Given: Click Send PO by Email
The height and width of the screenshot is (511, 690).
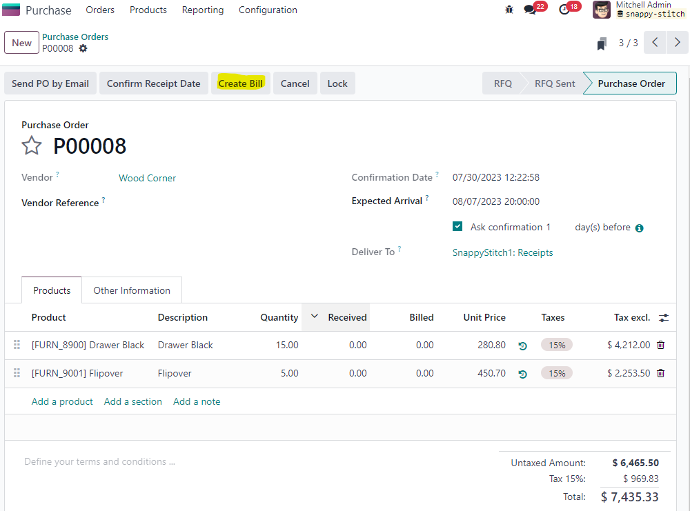Looking at the screenshot, I should [50, 84].
